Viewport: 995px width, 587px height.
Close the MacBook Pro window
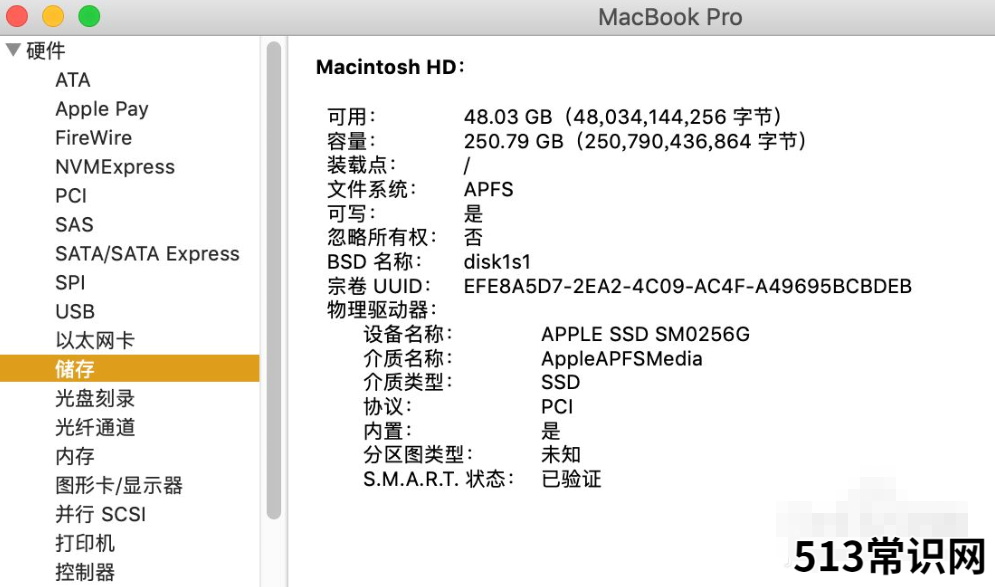[17, 16]
